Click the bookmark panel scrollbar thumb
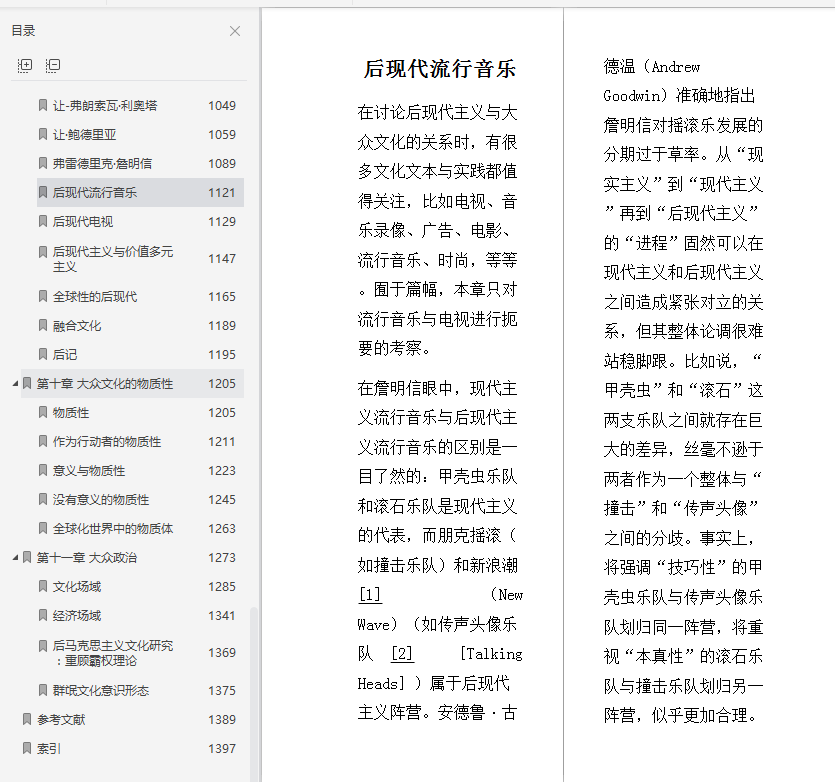 point(254,693)
